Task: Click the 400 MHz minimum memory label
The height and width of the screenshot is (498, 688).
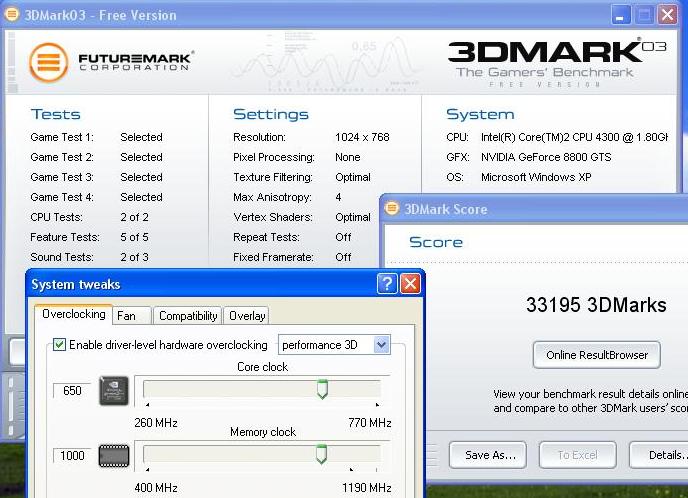Action: 156,488
